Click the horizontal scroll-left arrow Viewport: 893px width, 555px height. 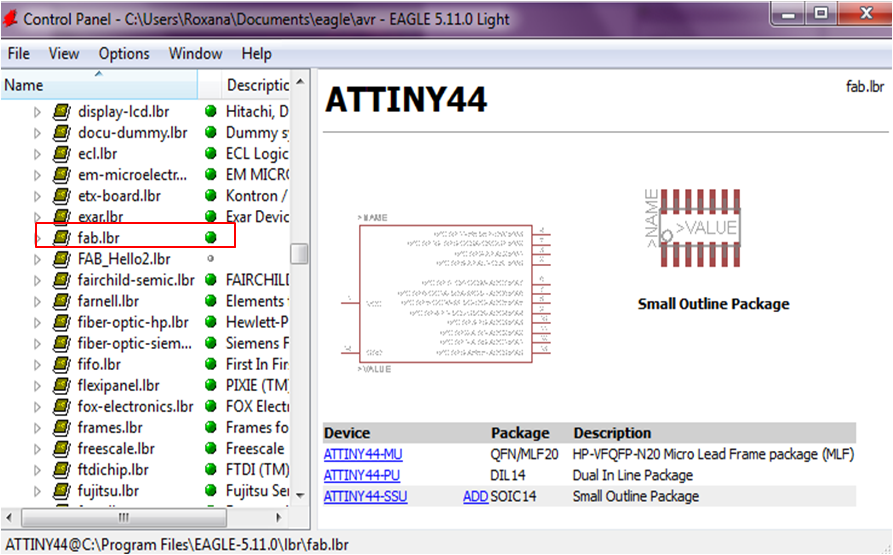point(9,517)
